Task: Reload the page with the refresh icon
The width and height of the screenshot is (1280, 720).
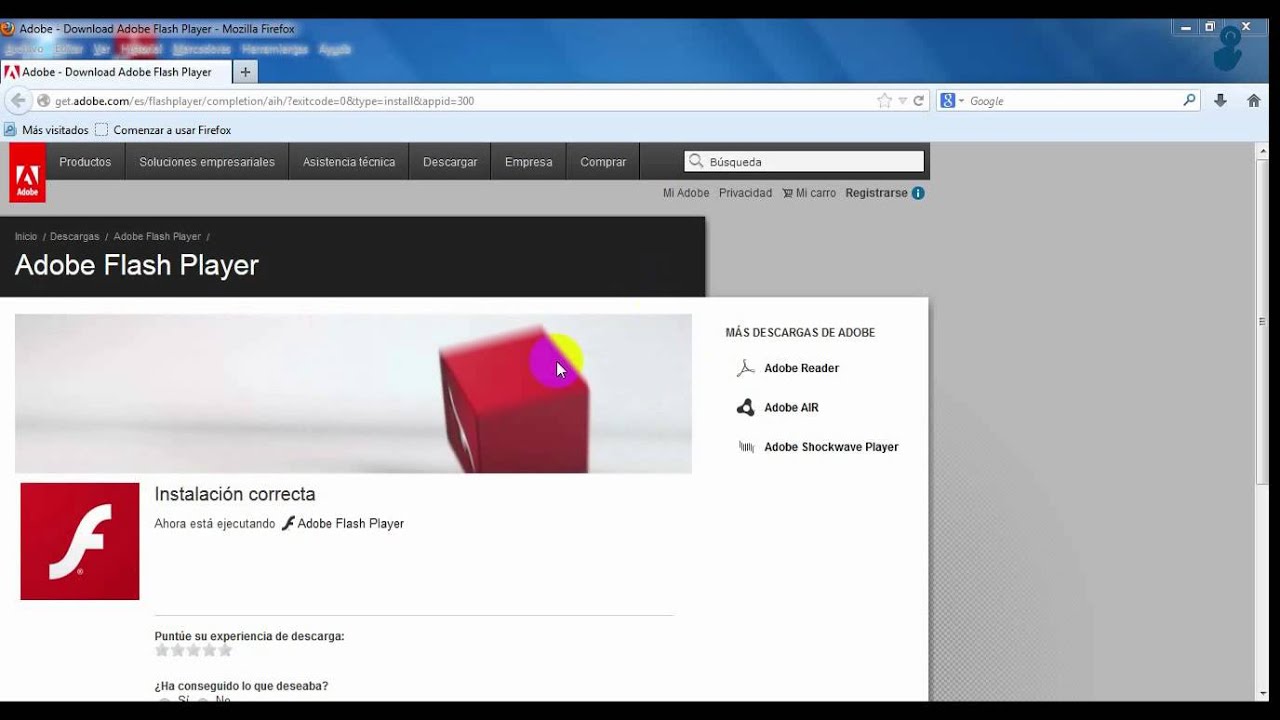Action: (918, 101)
